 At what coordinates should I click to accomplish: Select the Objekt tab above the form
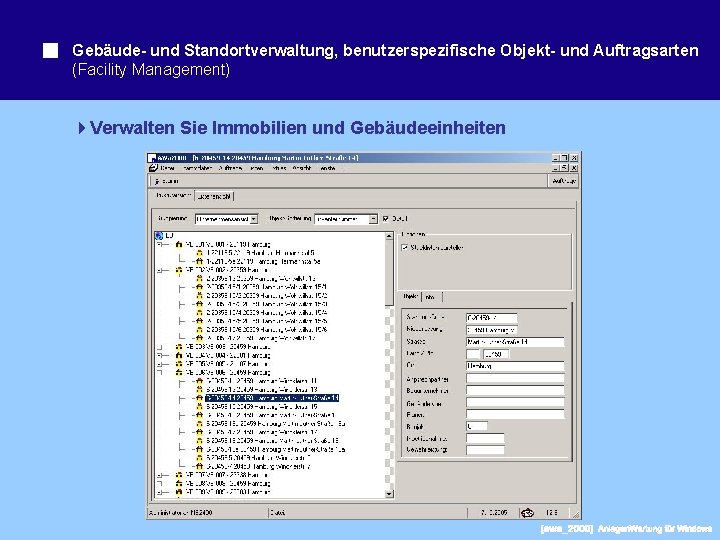(411, 296)
